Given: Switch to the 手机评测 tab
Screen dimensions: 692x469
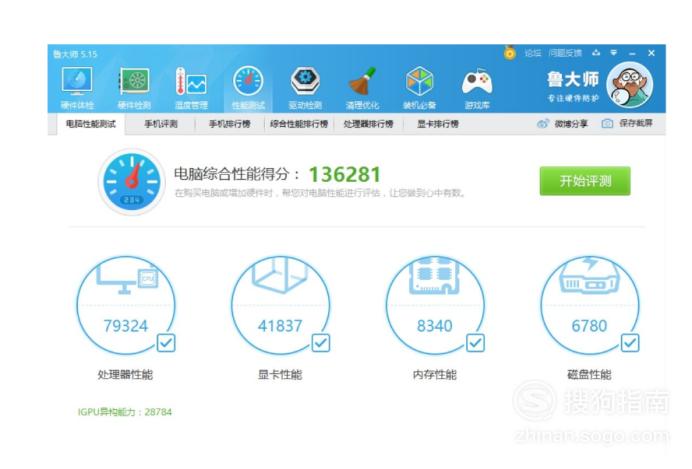Looking at the screenshot, I should pyautogui.click(x=161, y=124).
